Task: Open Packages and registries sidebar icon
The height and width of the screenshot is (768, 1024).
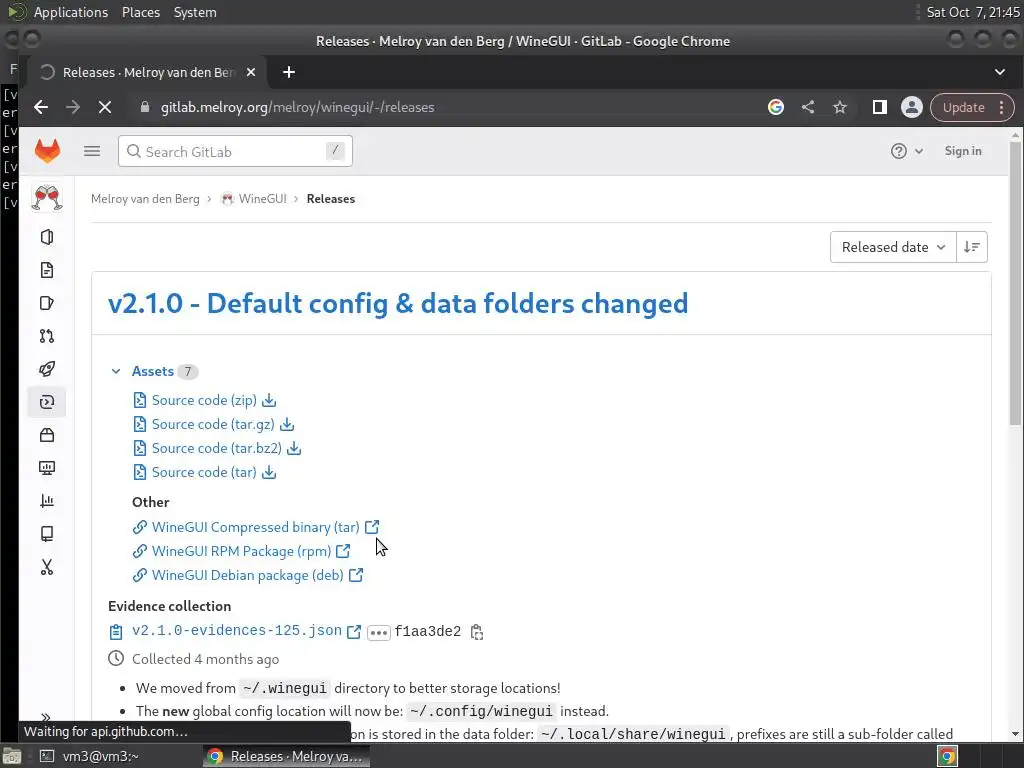Action: (47, 435)
